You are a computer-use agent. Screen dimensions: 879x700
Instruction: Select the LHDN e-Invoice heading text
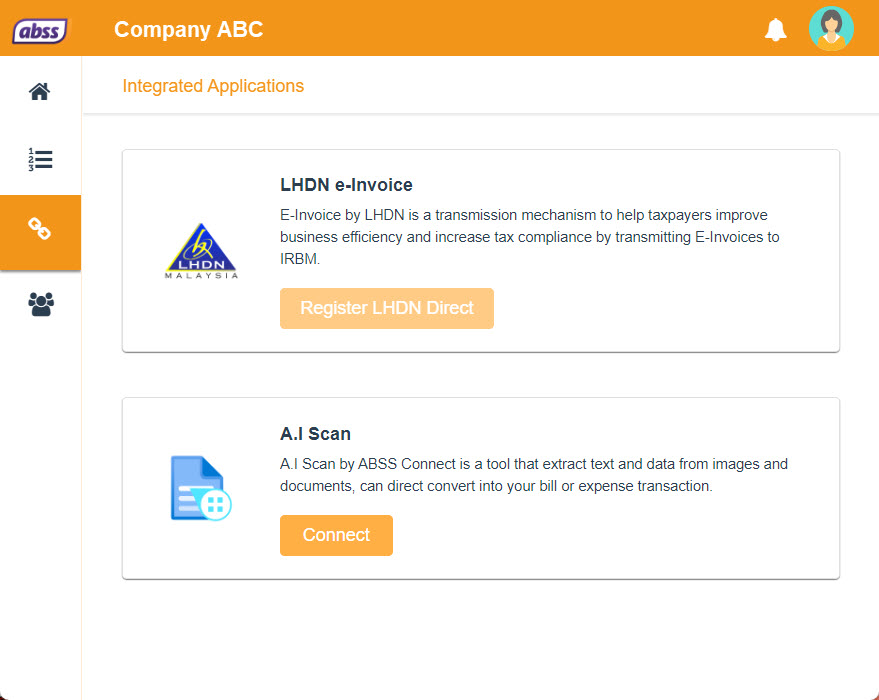click(x=346, y=185)
